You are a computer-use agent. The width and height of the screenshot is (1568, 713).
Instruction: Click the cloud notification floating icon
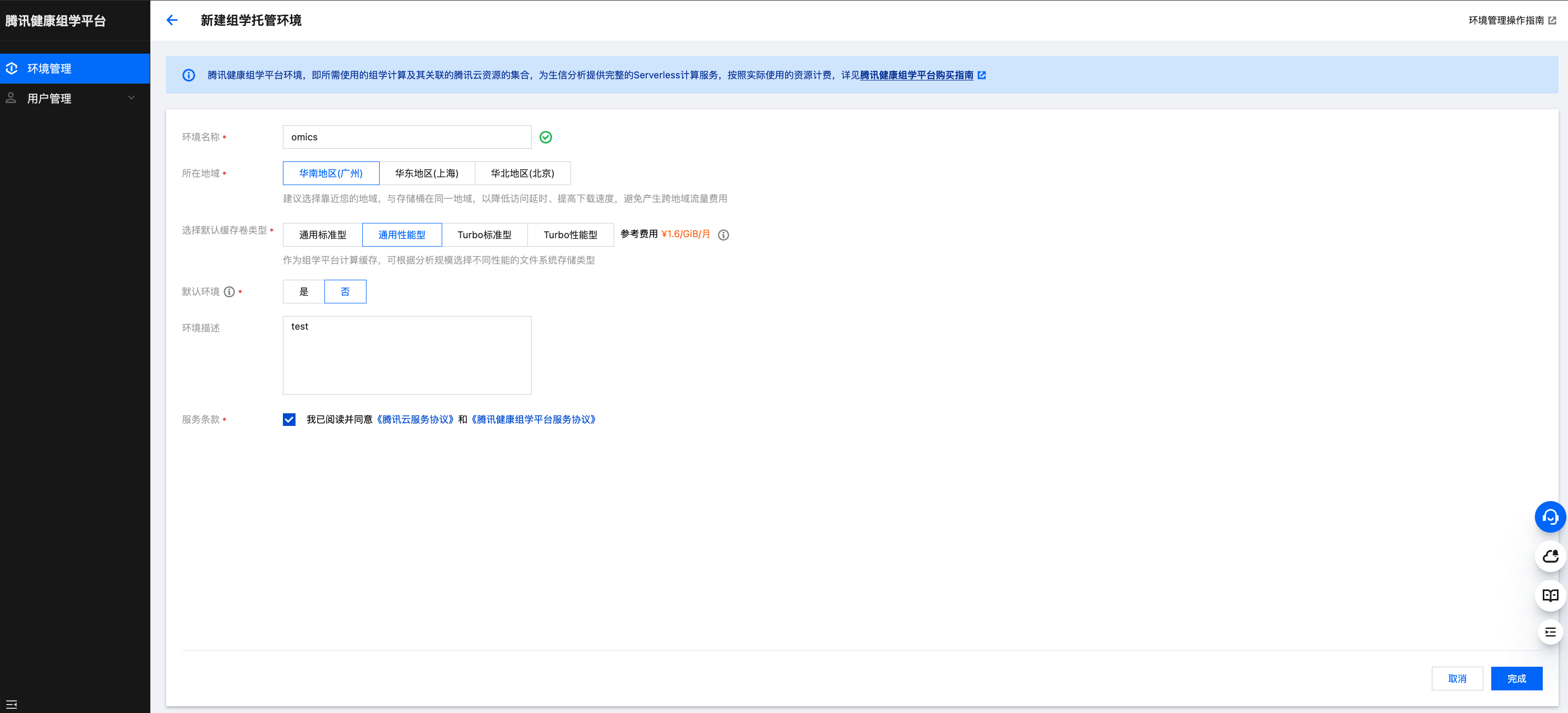click(1549, 556)
